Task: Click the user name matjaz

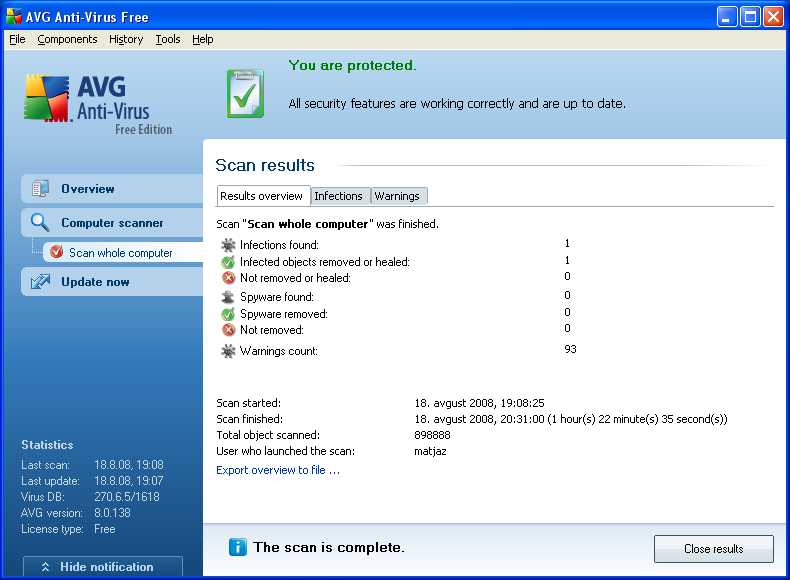Action: tap(430, 451)
